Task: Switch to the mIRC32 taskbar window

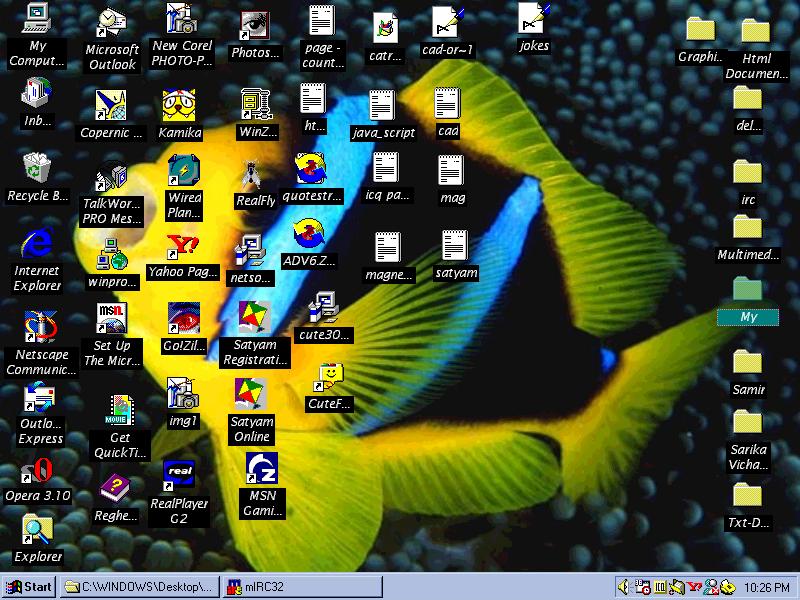Action: pyautogui.click(x=301, y=587)
